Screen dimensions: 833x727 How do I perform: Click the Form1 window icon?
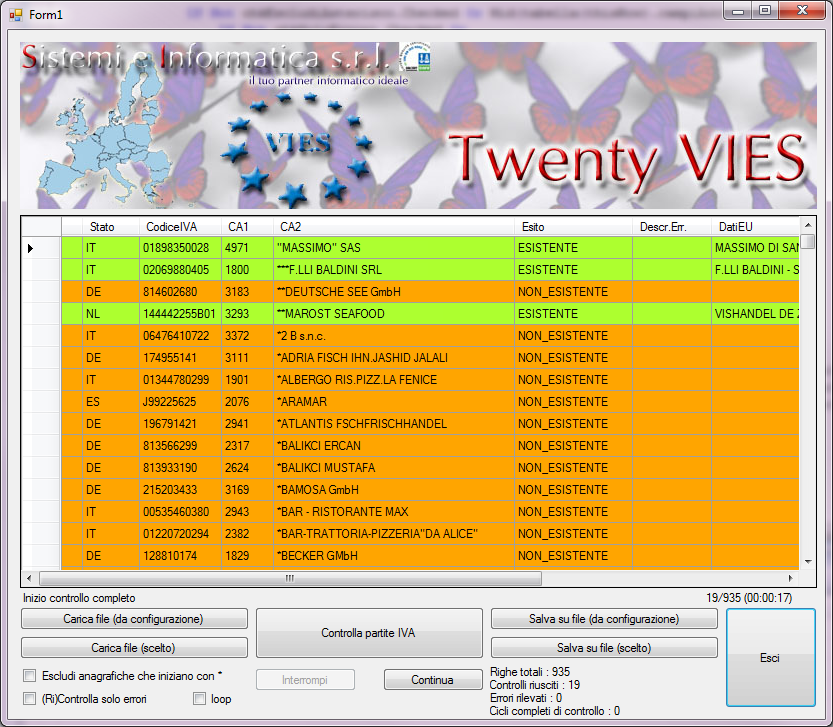tap(15, 15)
